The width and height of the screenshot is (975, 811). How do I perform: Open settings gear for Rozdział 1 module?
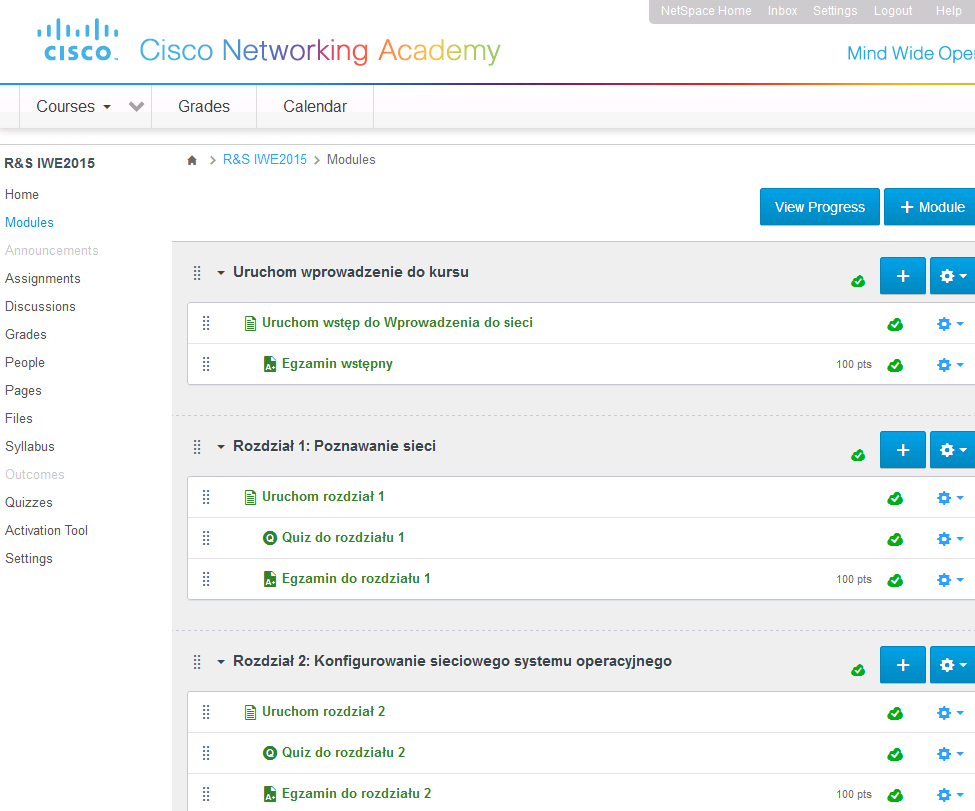[x=953, y=450]
